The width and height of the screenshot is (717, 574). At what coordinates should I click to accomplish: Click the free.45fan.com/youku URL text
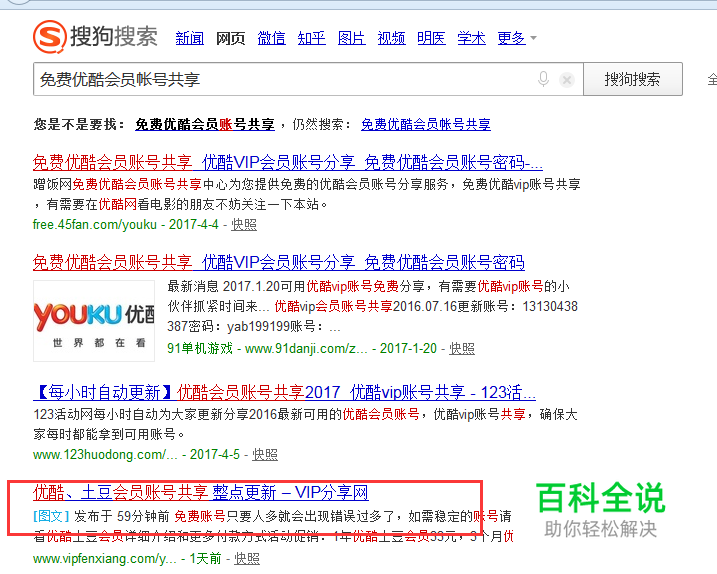95,225
